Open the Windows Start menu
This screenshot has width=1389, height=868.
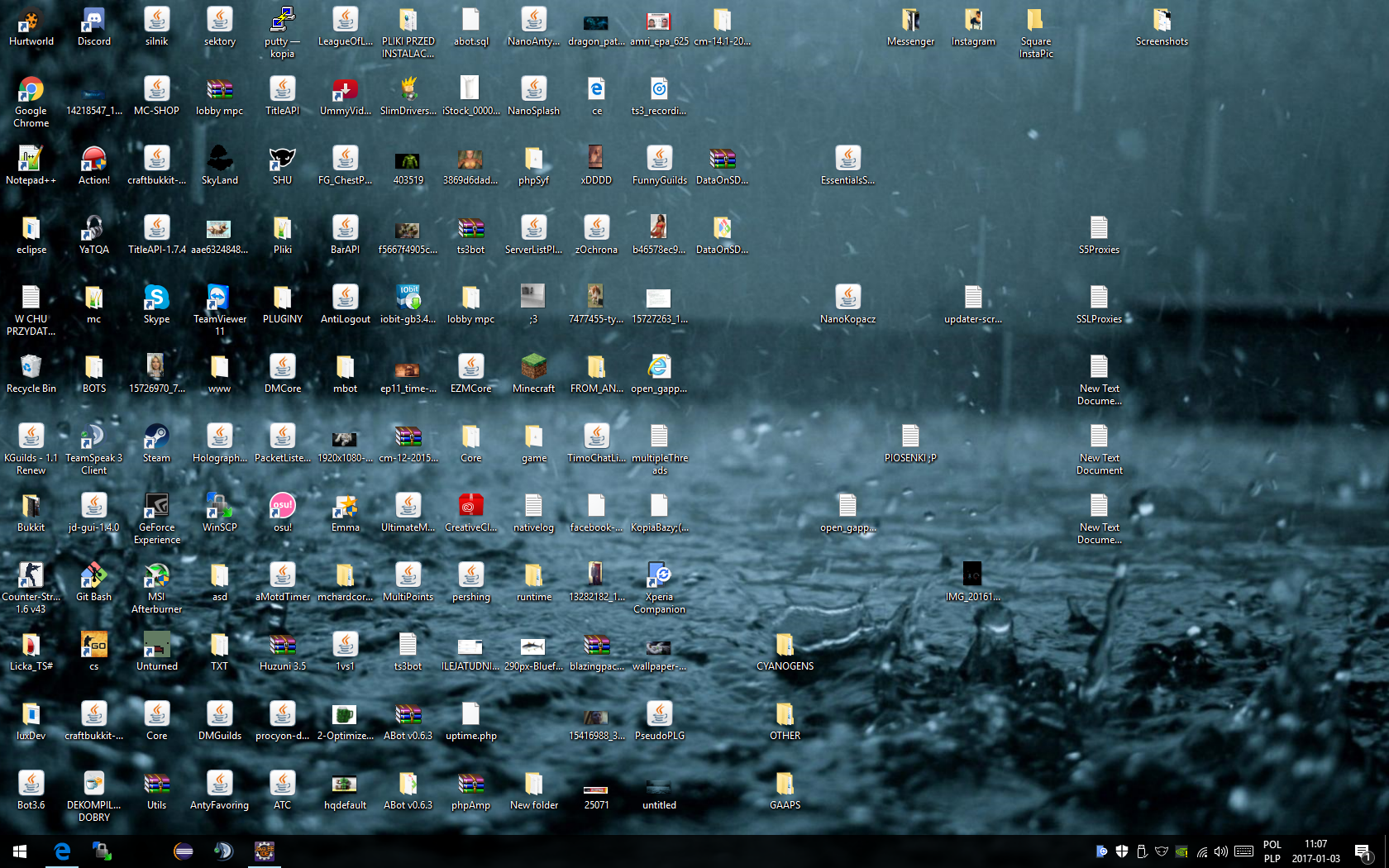click(20, 851)
